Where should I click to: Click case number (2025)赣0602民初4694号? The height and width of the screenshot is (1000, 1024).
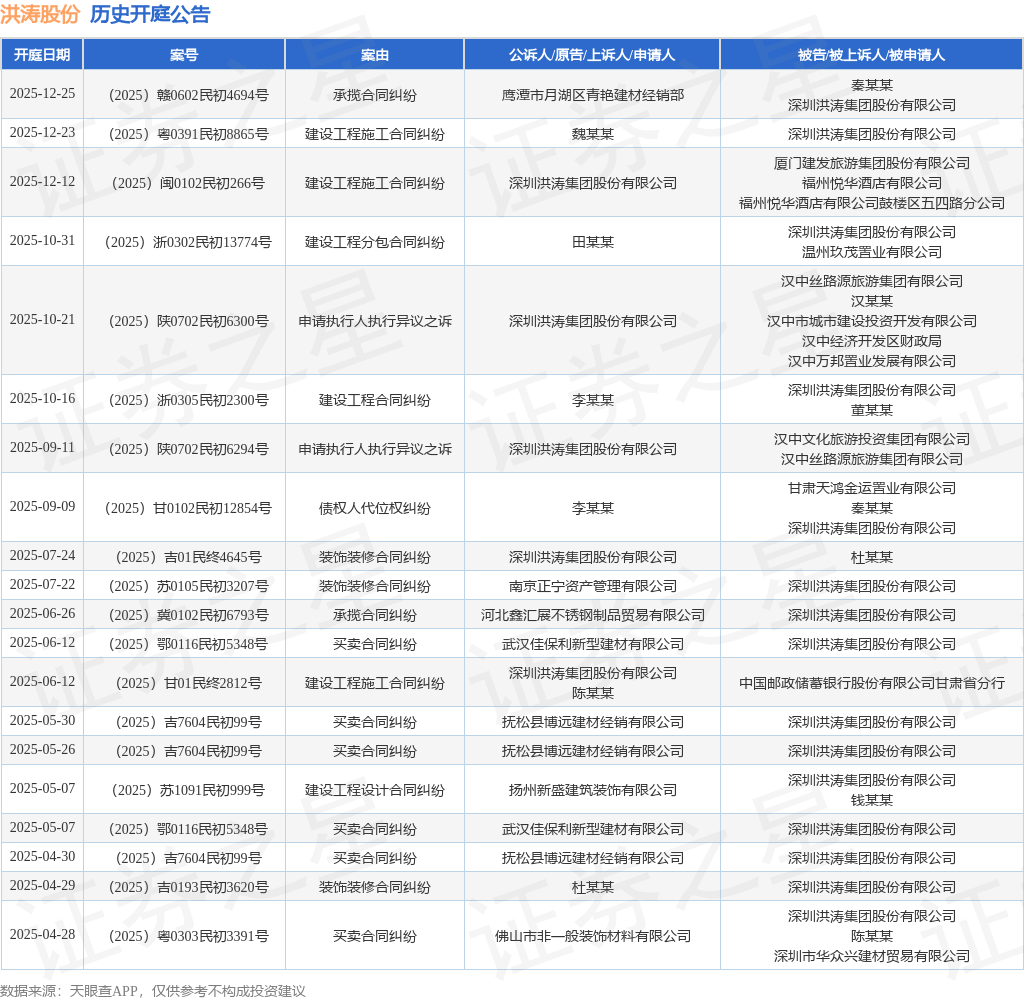click(188, 95)
